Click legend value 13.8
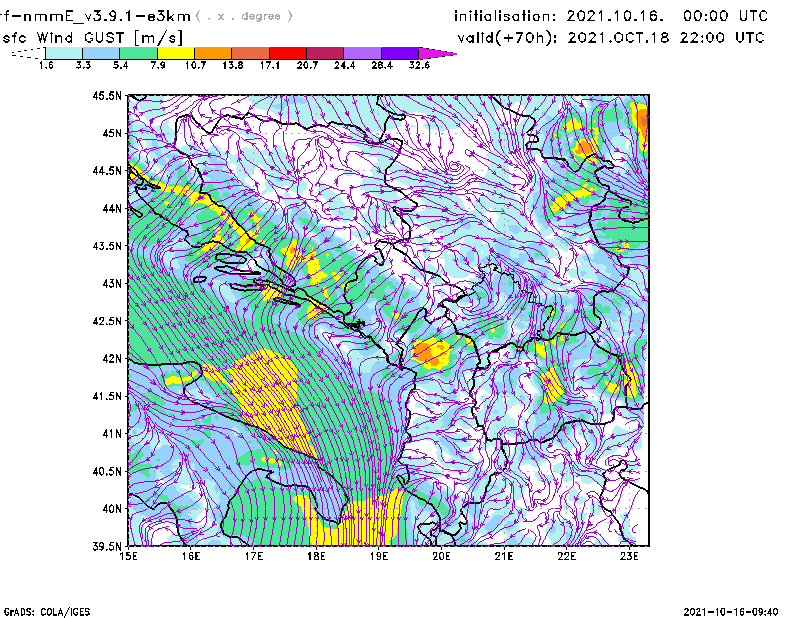The width and height of the screenshot is (800, 618). (233, 65)
